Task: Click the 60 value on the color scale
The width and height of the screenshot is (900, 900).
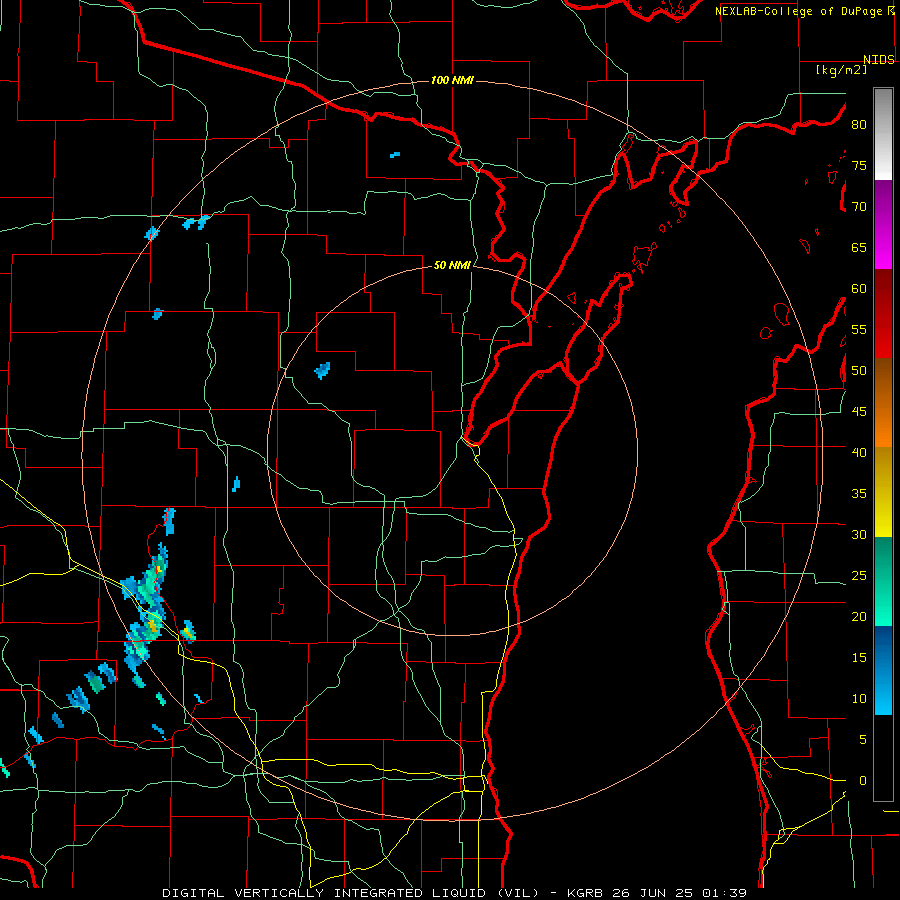Action: [x=859, y=289]
